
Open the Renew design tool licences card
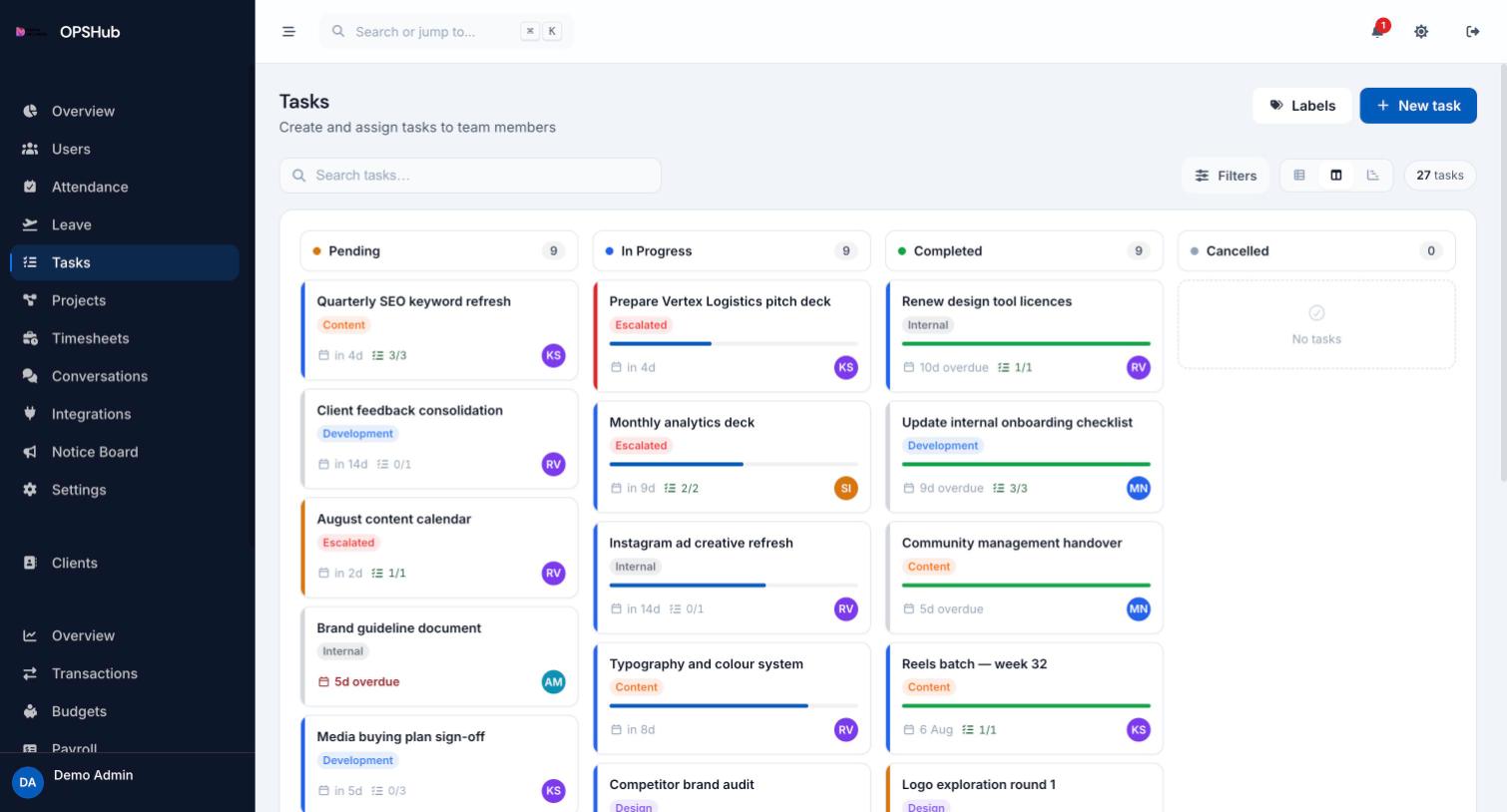click(1024, 336)
